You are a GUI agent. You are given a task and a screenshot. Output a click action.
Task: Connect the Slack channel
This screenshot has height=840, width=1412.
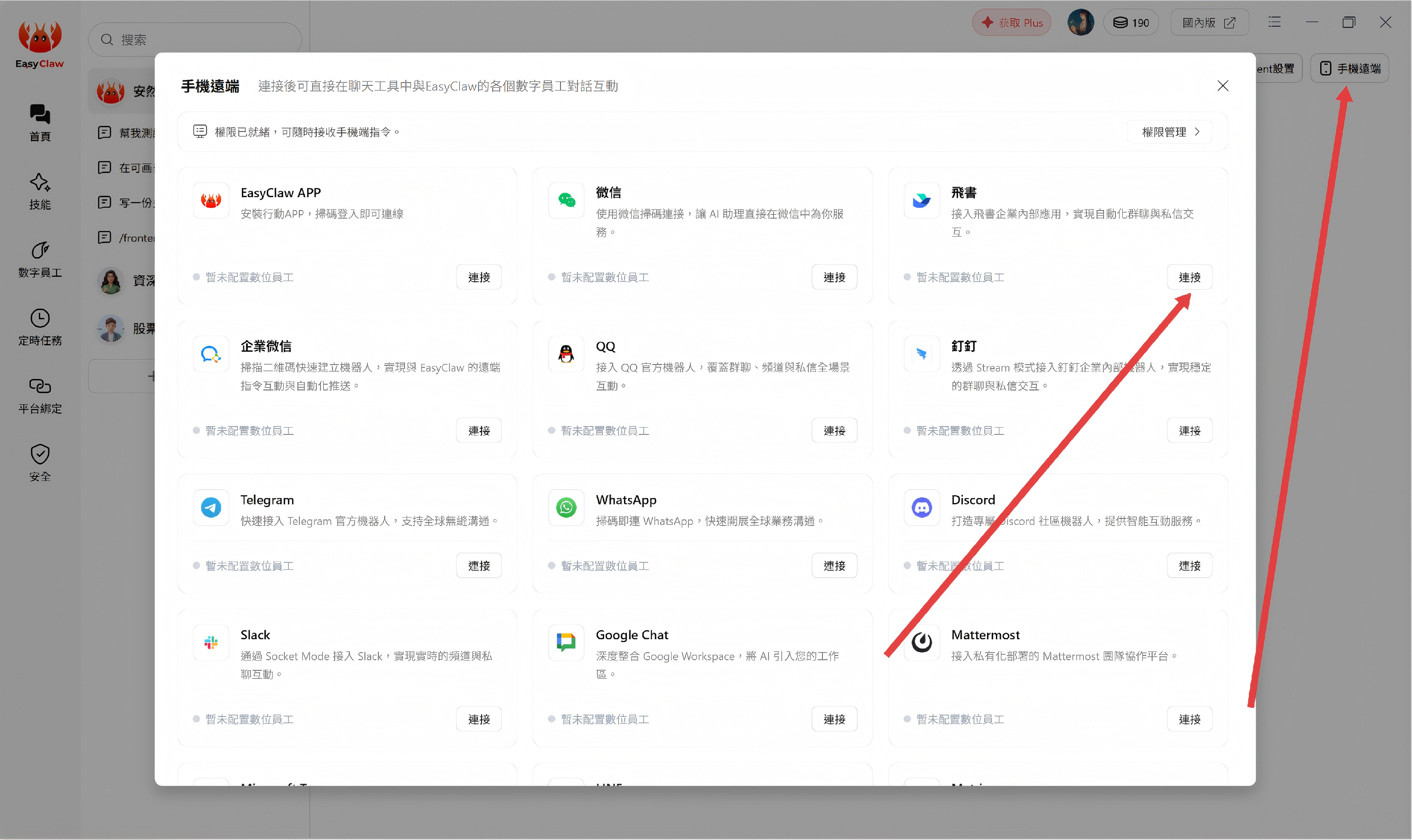[x=479, y=719]
